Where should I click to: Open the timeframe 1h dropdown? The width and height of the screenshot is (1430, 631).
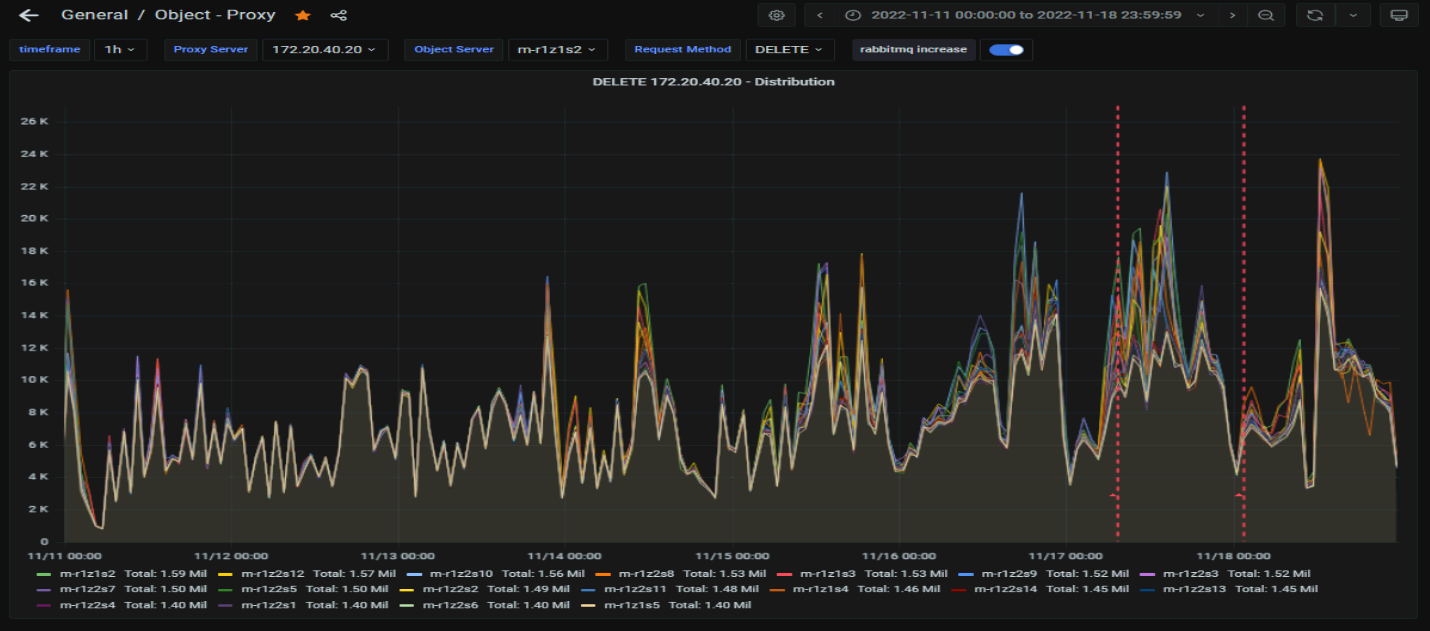point(120,50)
